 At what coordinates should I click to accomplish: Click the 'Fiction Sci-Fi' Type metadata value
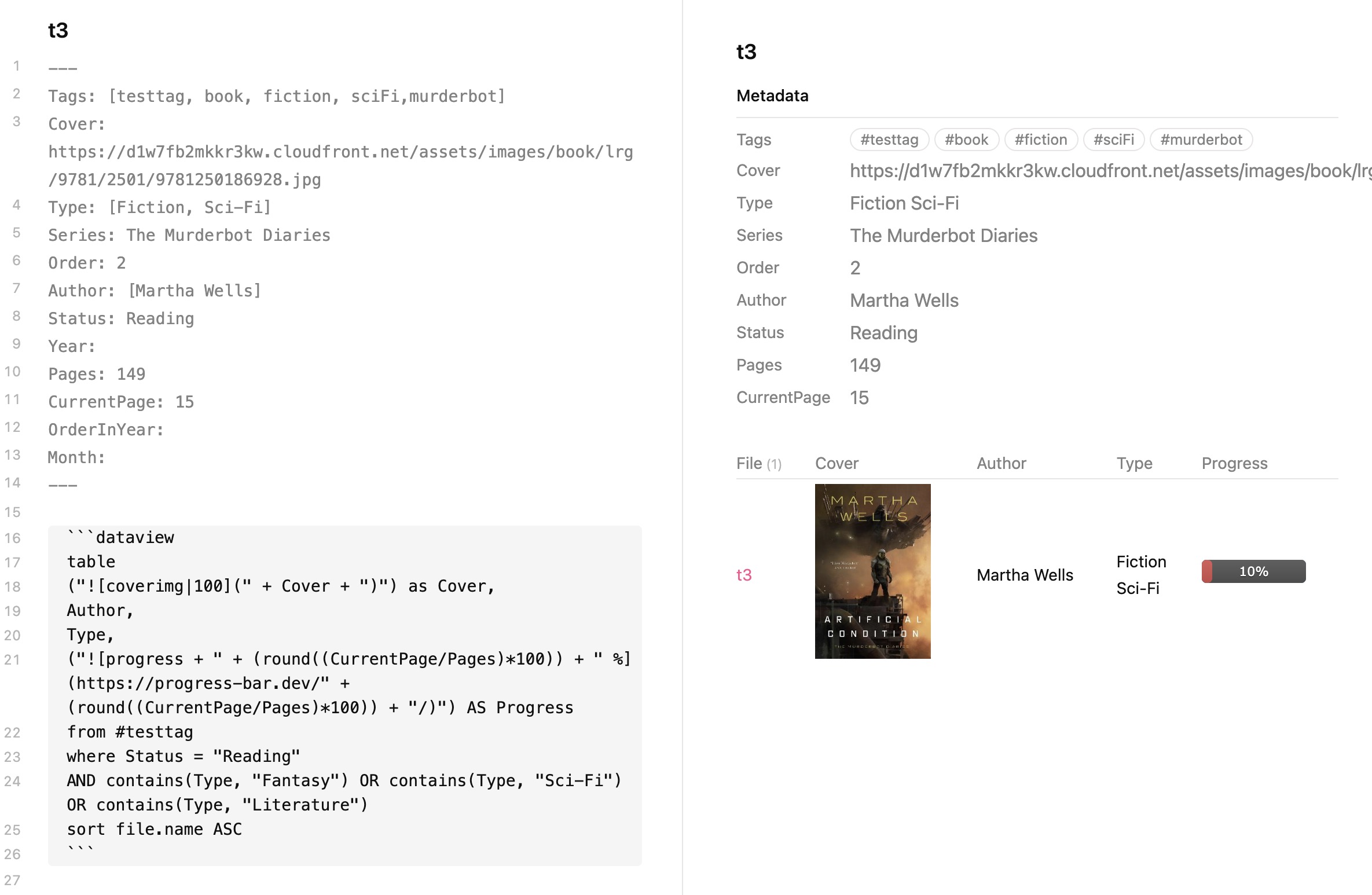[904, 203]
